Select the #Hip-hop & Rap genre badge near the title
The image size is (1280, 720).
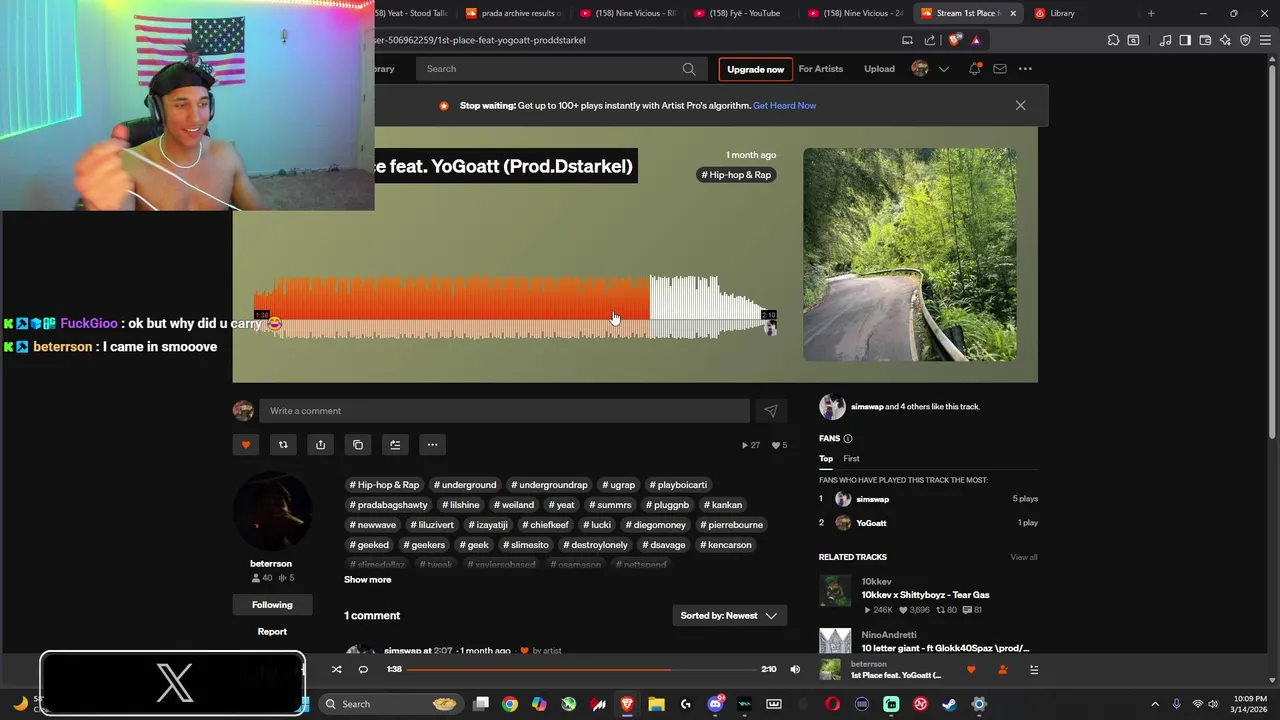[736, 175]
